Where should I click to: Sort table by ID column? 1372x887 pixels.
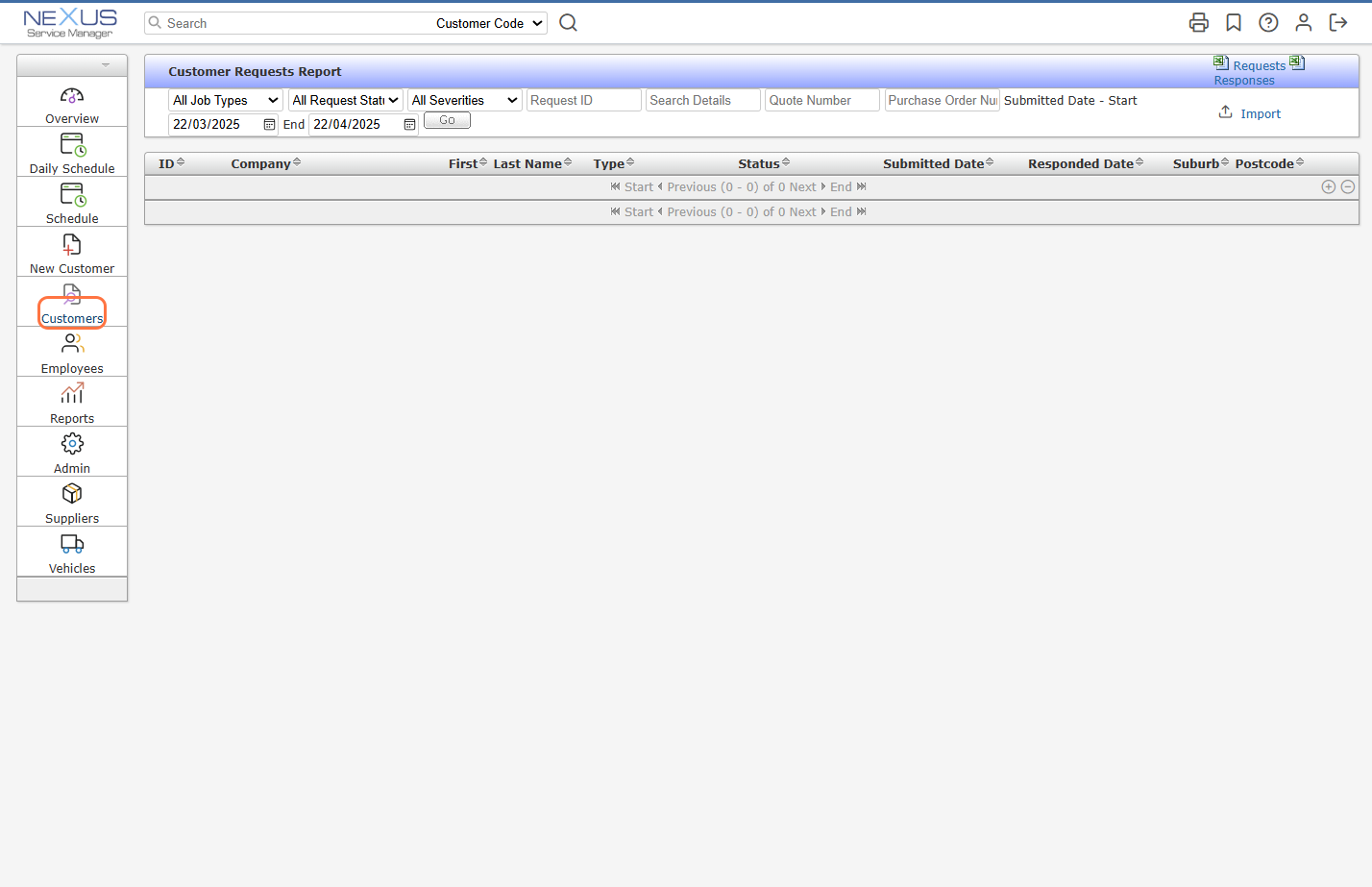(x=171, y=163)
